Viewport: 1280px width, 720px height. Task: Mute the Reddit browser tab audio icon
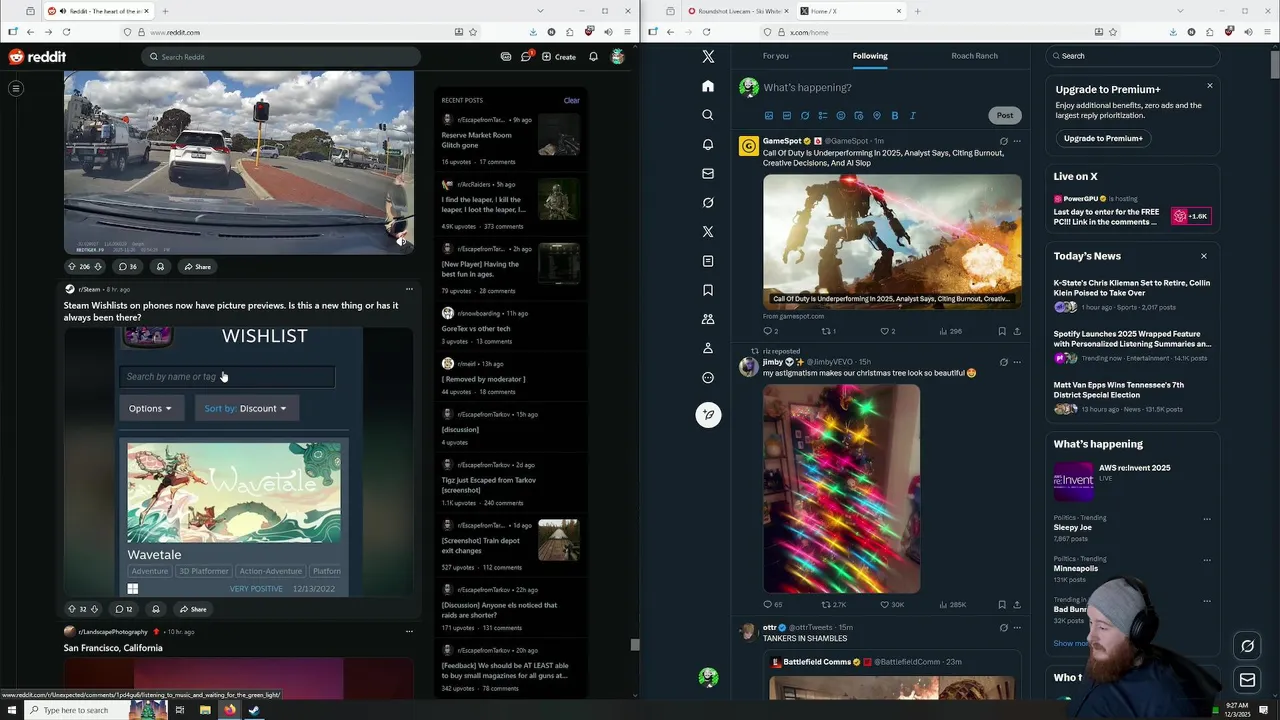click(x=64, y=11)
